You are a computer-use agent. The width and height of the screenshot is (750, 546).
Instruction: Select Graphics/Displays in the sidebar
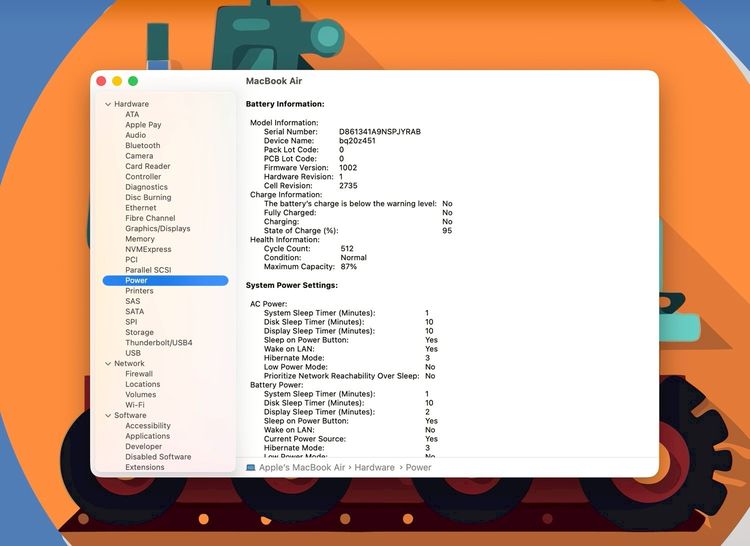click(157, 229)
